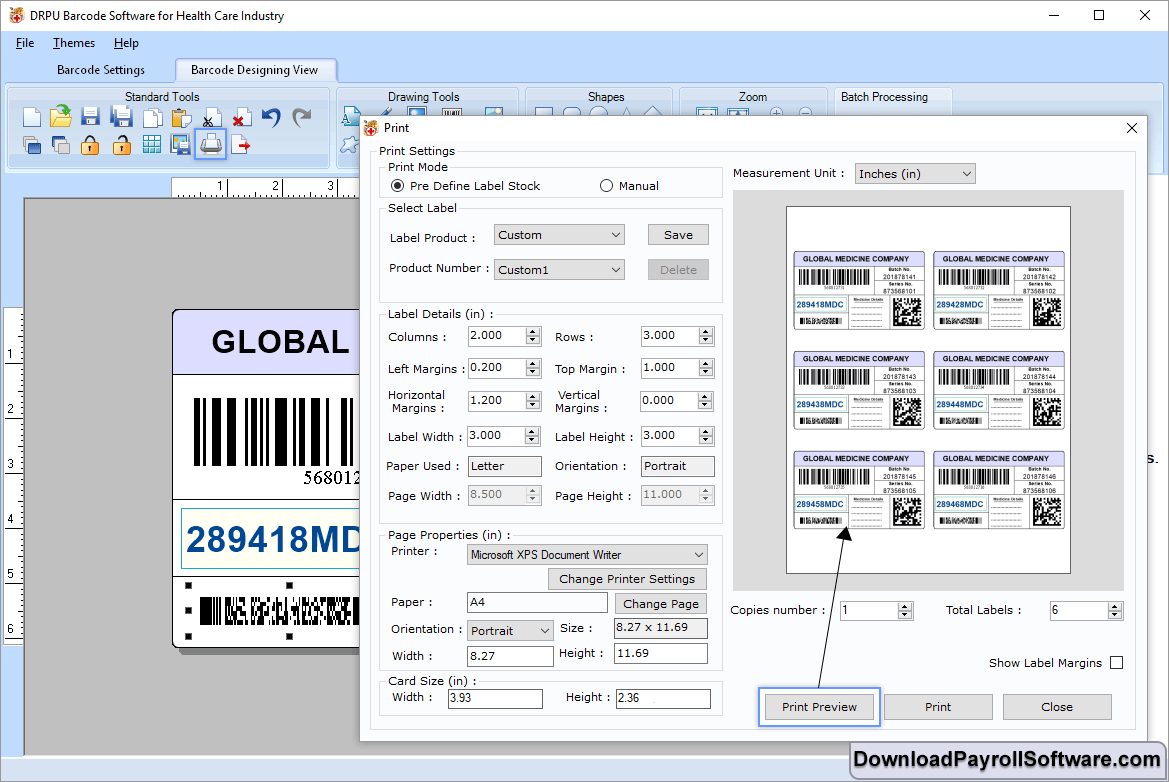The width and height of the screenshot is (1169, 782).
Task: Click the Change Printer Settings button
Action: [627, 579]
